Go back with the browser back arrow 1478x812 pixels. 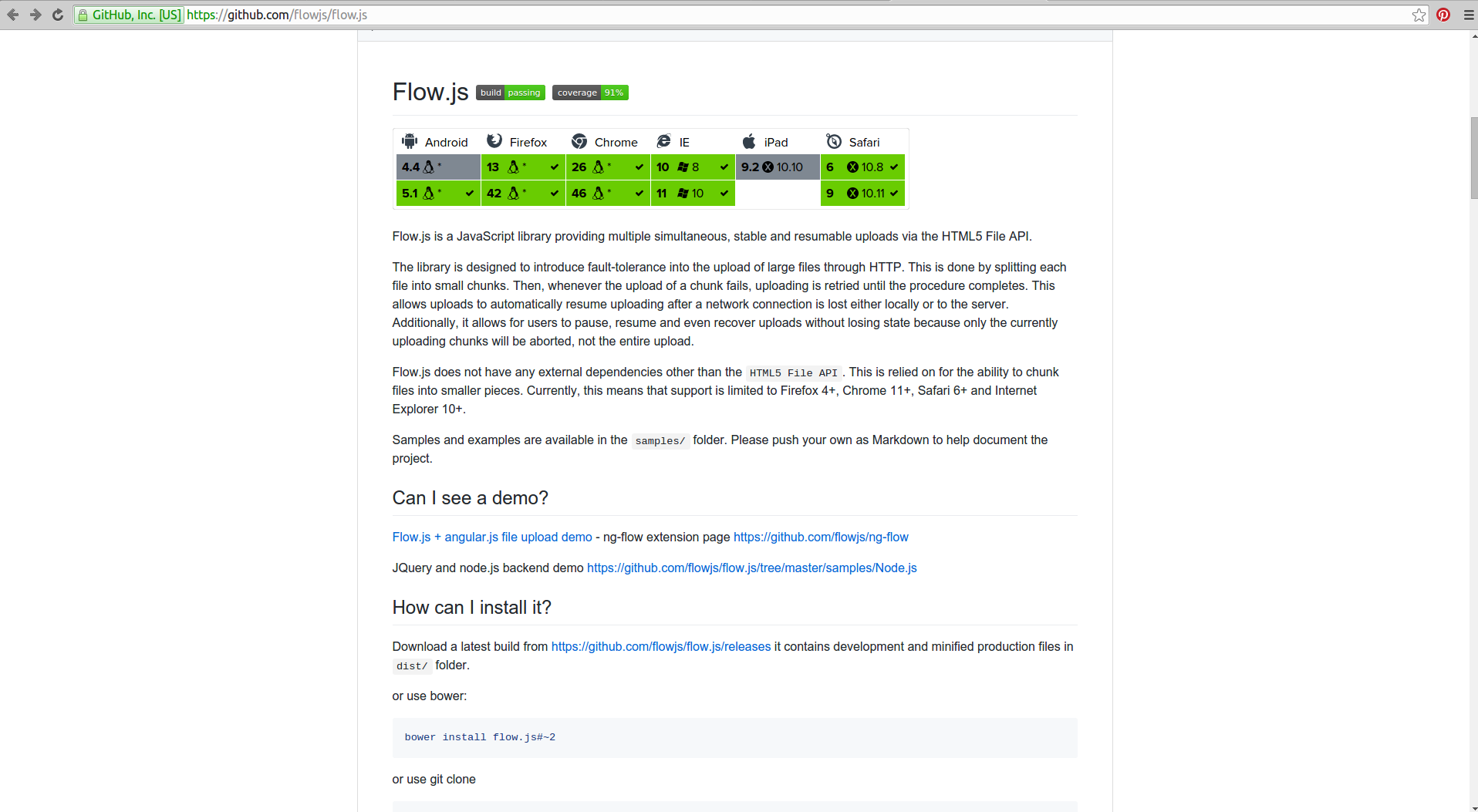(13, 15)
